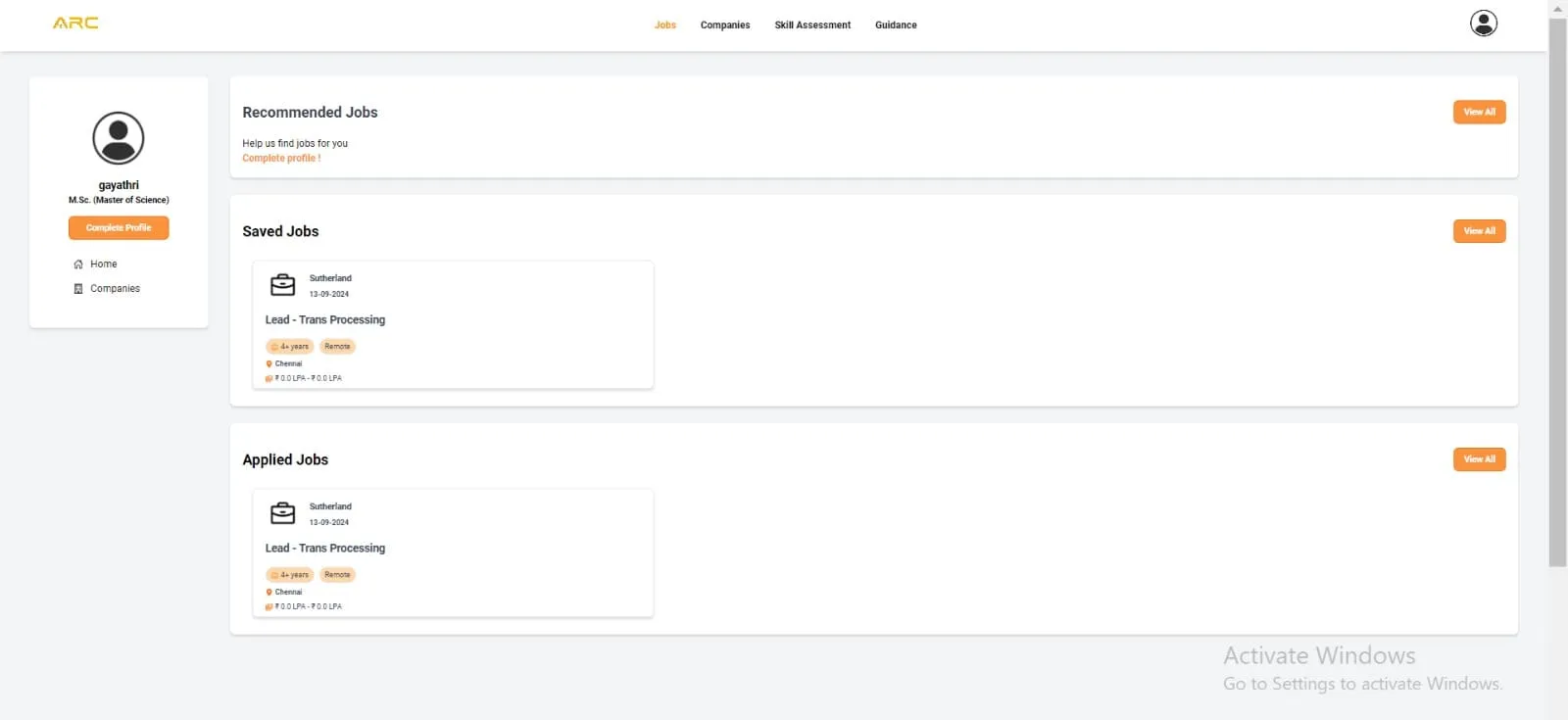1568x720 pixels.
Task: Click the Help us find jobs for you text
Action: [x=295, y=143]
